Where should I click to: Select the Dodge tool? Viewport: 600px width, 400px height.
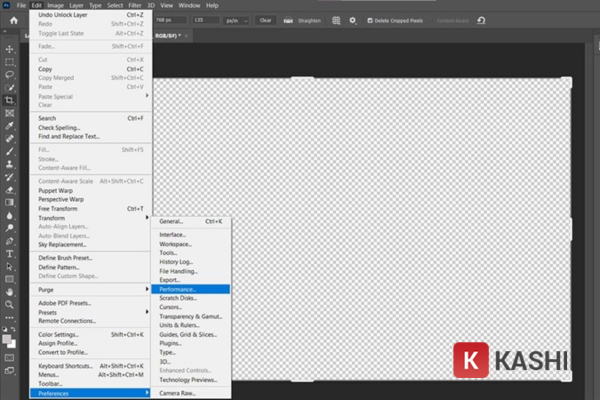(10, 228)
